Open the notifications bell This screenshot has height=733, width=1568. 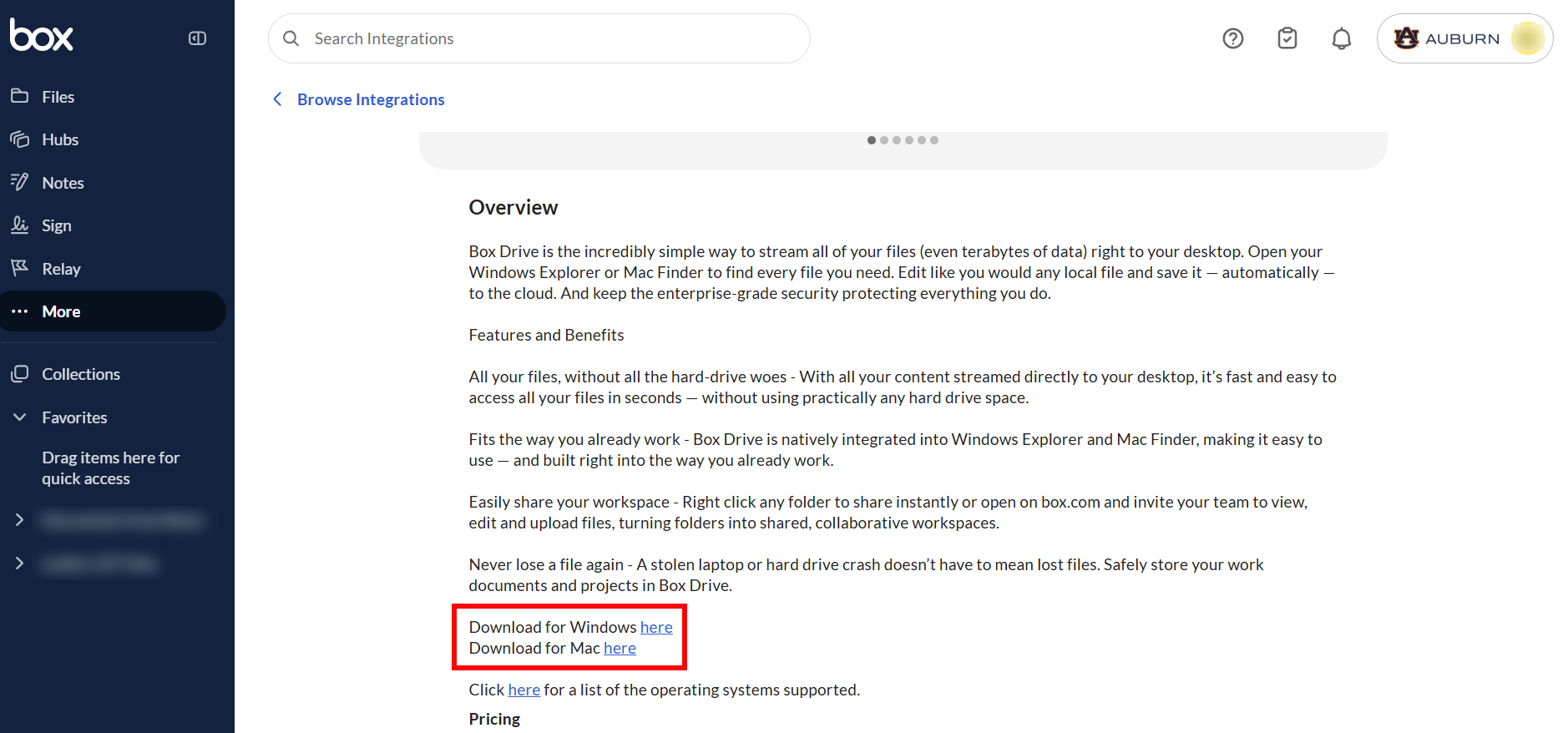click(x=1341, y=38)
